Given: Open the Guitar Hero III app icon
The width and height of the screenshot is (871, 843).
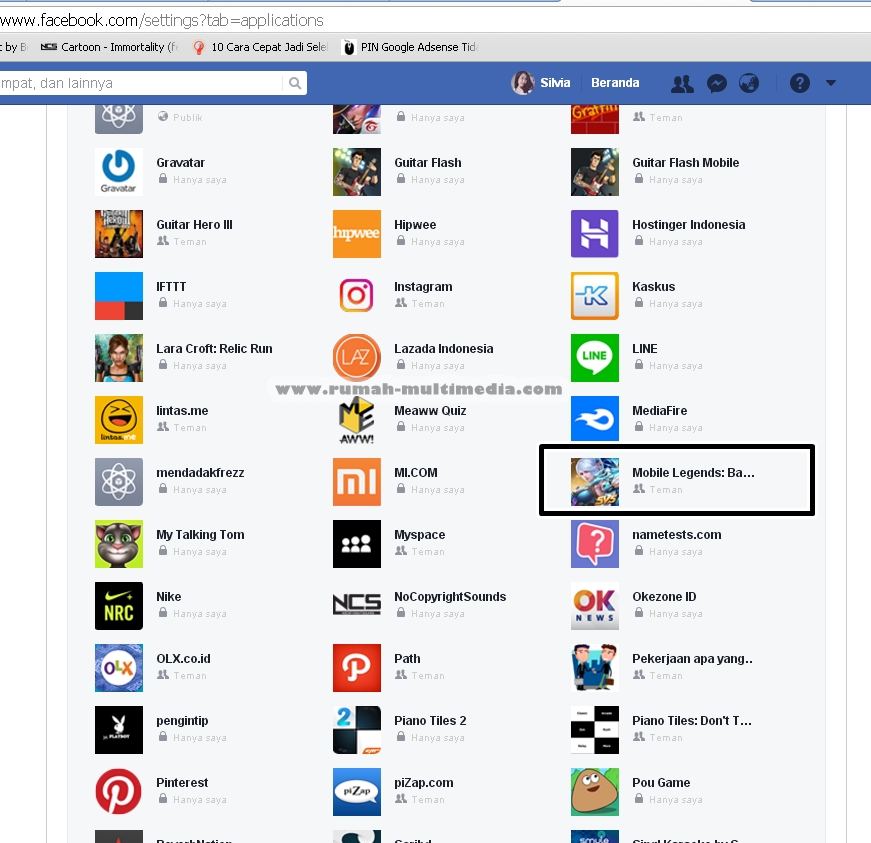Looking at the screenshot, I should point(118,234).
